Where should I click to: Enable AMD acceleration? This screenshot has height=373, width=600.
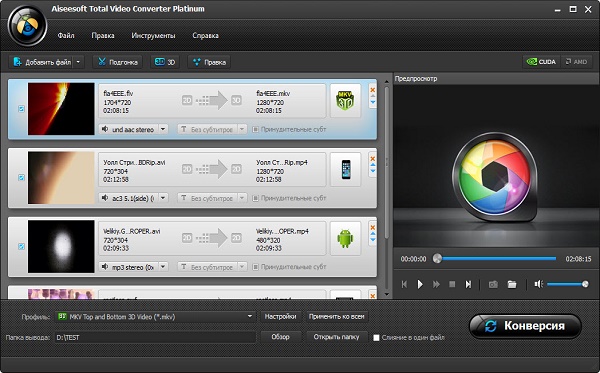click(x=576, y=62)
